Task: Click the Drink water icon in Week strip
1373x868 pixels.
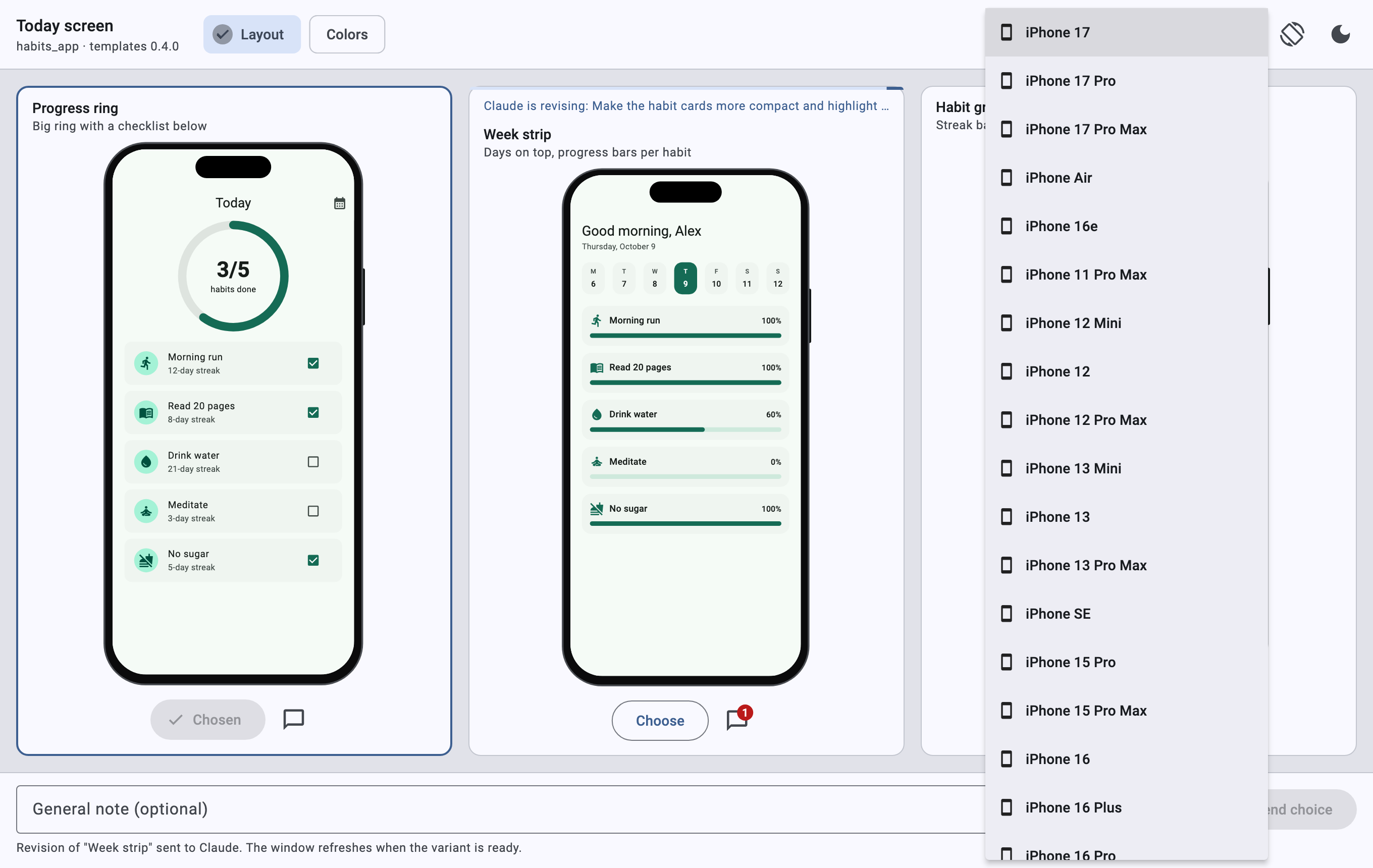Action: [x=597, y=414]
